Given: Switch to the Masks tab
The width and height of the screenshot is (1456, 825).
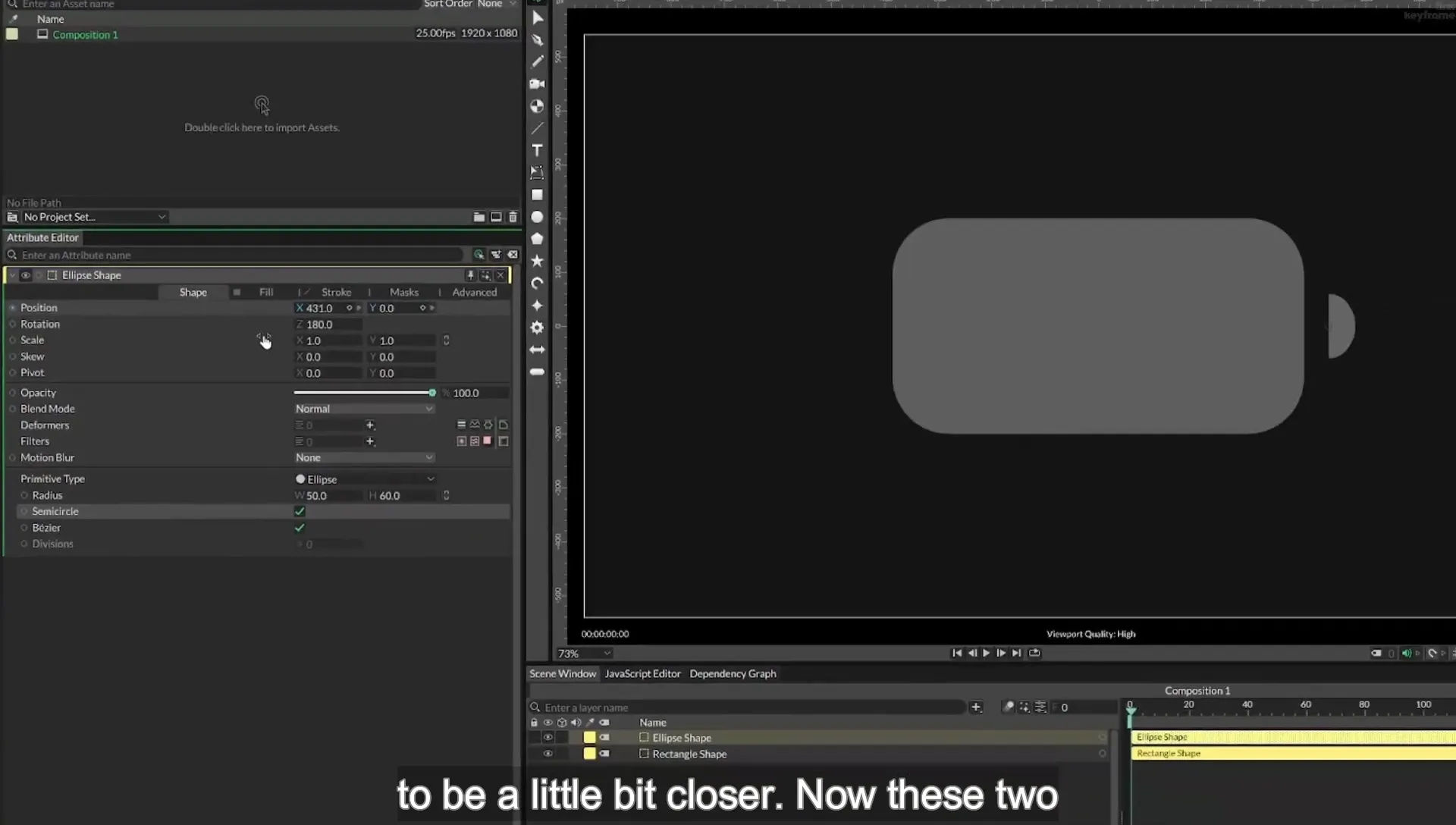Looking at the screenshot, I should pos(404,292).
